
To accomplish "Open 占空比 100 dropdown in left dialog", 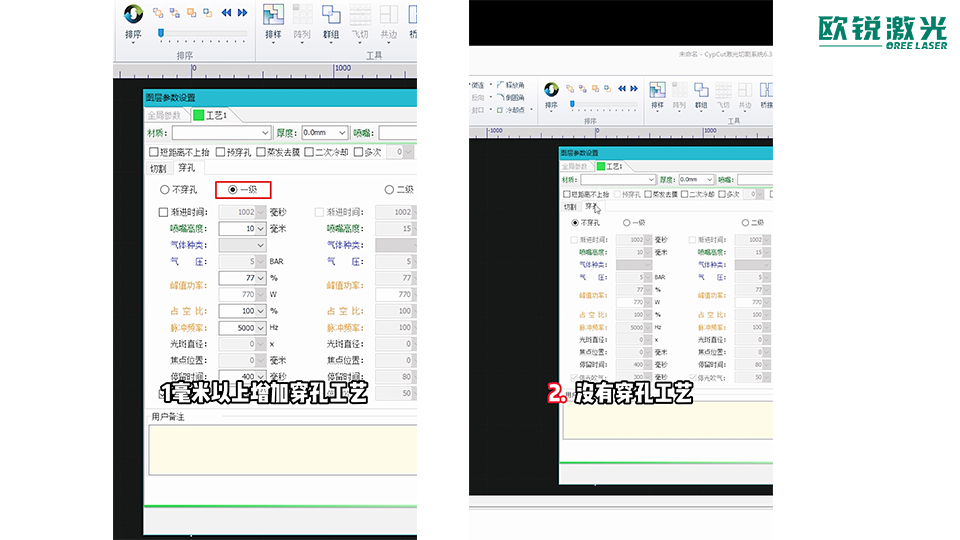I will pos(242,311).
